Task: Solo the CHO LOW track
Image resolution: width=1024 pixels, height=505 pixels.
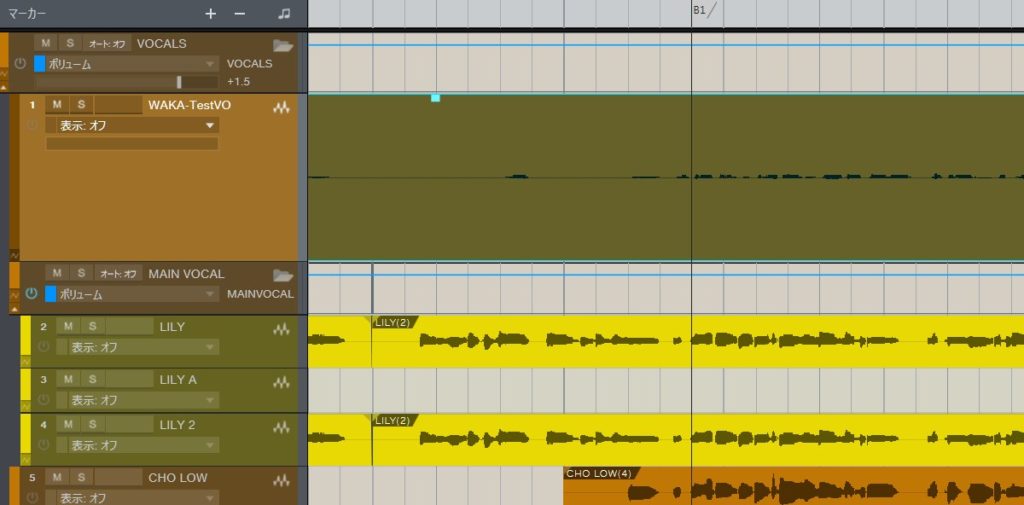Action: (81, 477)
